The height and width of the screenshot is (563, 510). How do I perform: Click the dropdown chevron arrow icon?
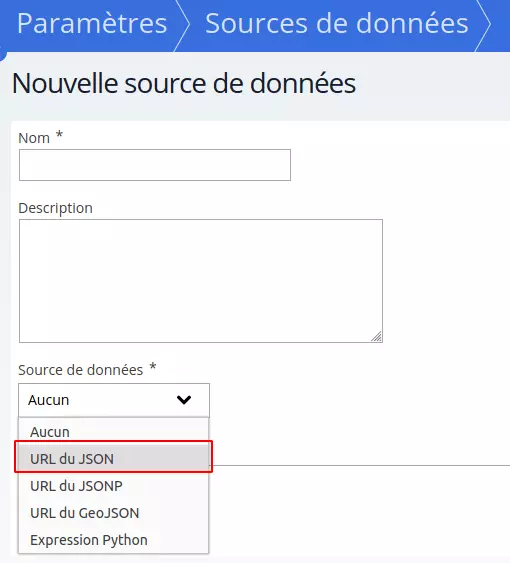[184, 400]
